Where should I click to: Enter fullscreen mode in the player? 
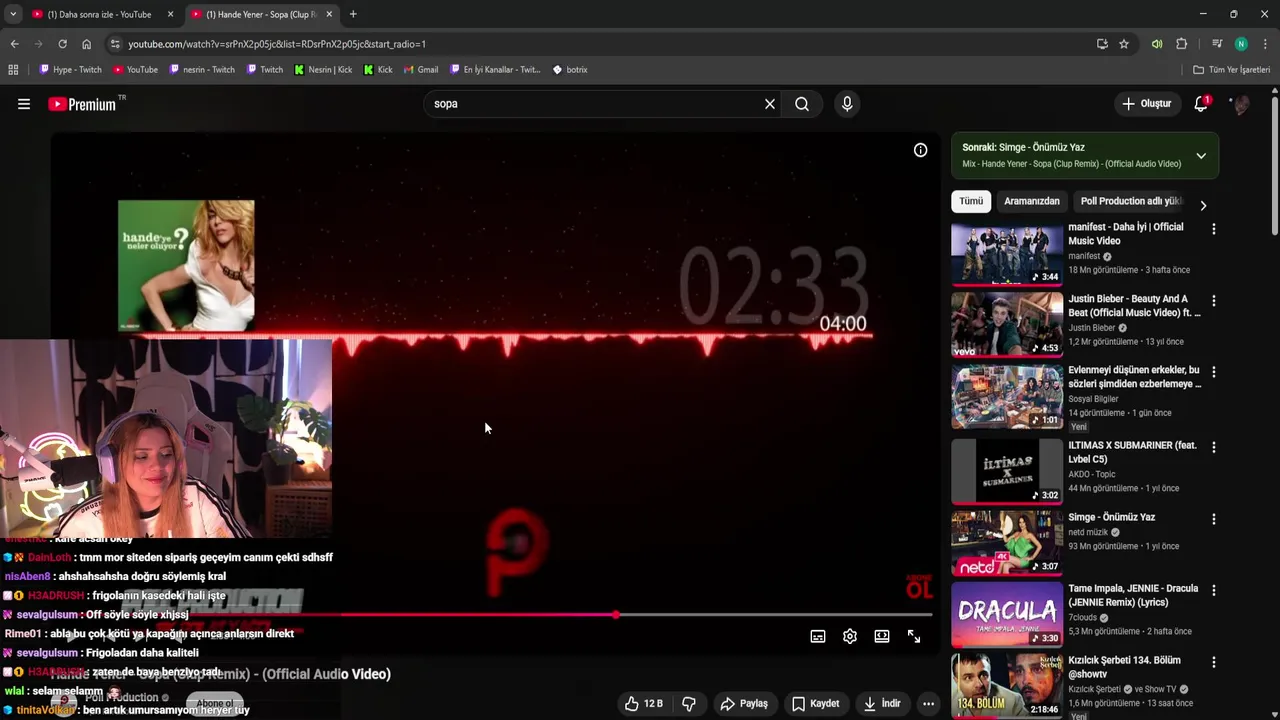pos(914,636)
